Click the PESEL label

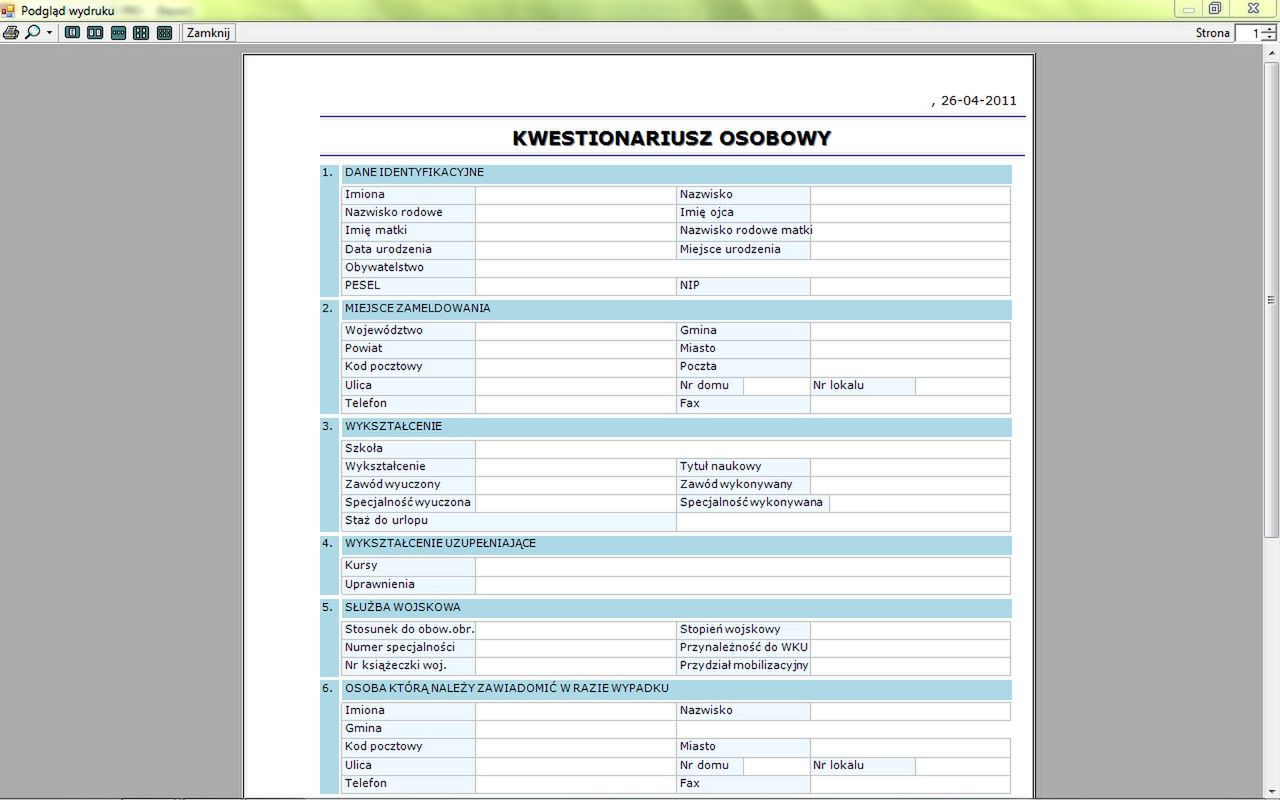click(363, 285)
